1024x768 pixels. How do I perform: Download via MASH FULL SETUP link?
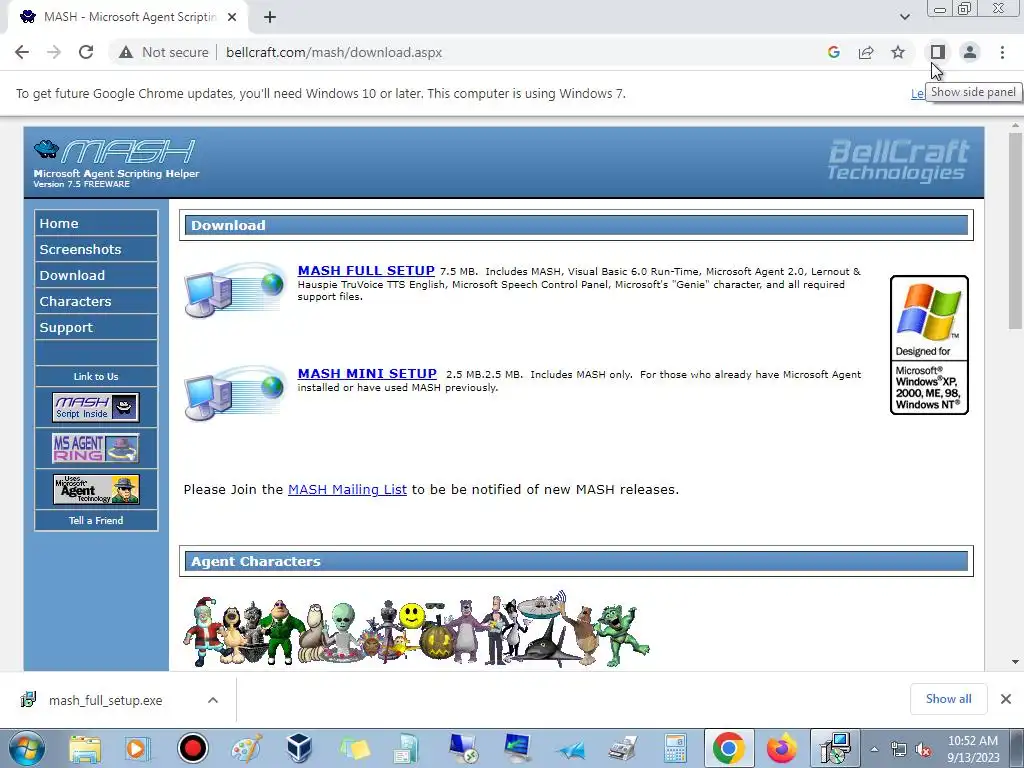tap(366, 270)
